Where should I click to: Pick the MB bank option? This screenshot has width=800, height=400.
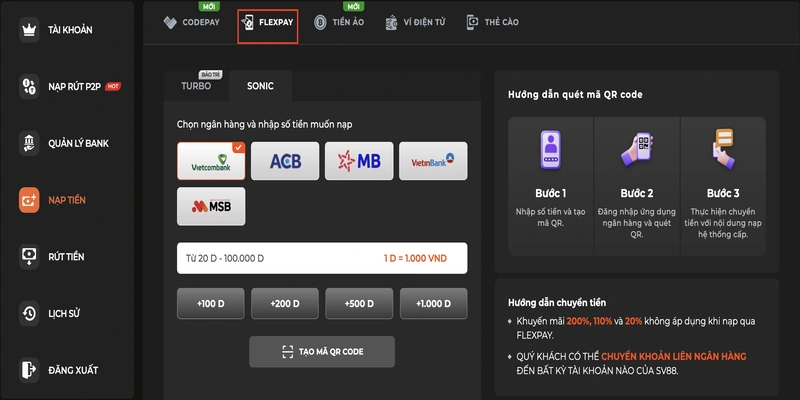click(x=359, y=160)
